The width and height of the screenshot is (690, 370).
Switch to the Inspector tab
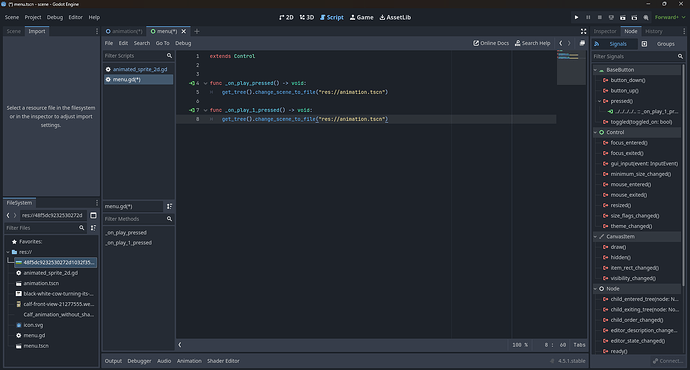(605, 31)
